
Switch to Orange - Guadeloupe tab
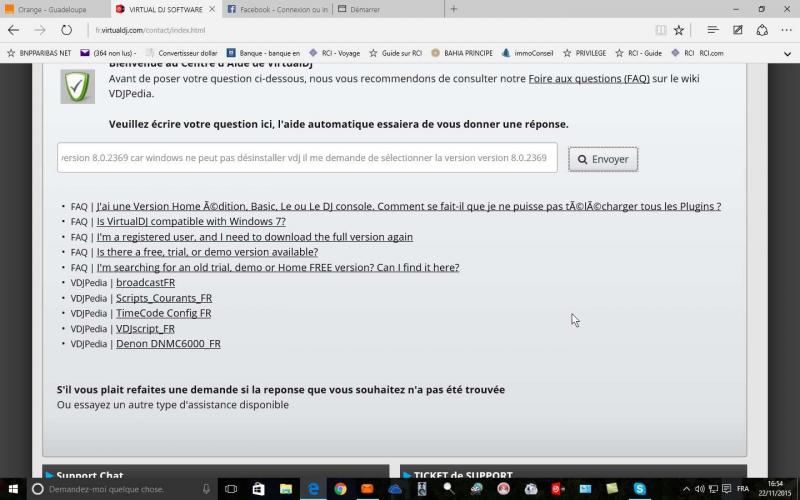click(54, 9)
